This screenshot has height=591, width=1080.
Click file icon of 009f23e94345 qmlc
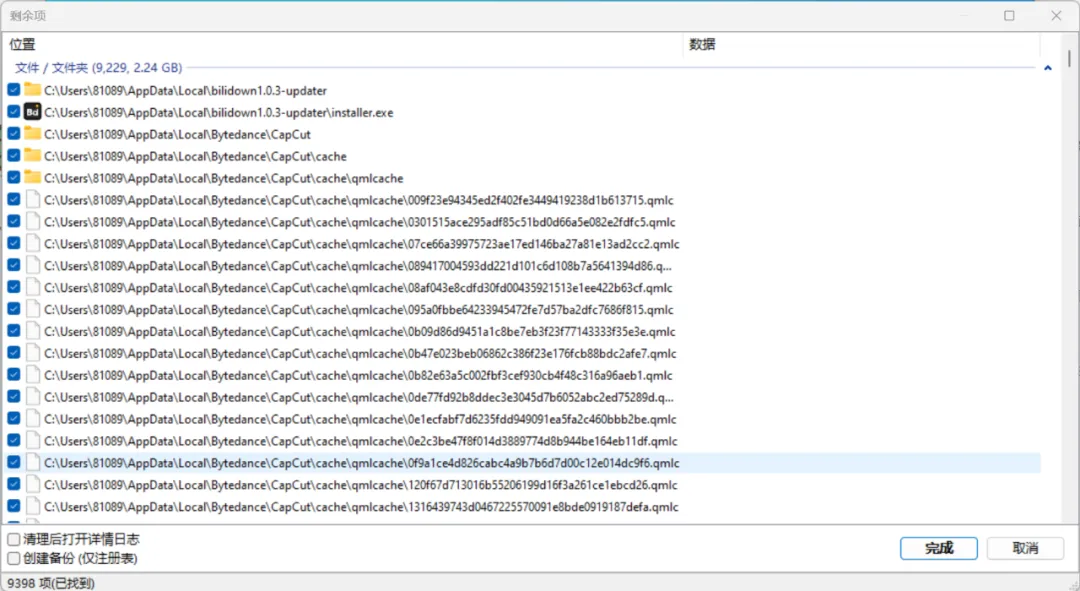coord(32,200)
